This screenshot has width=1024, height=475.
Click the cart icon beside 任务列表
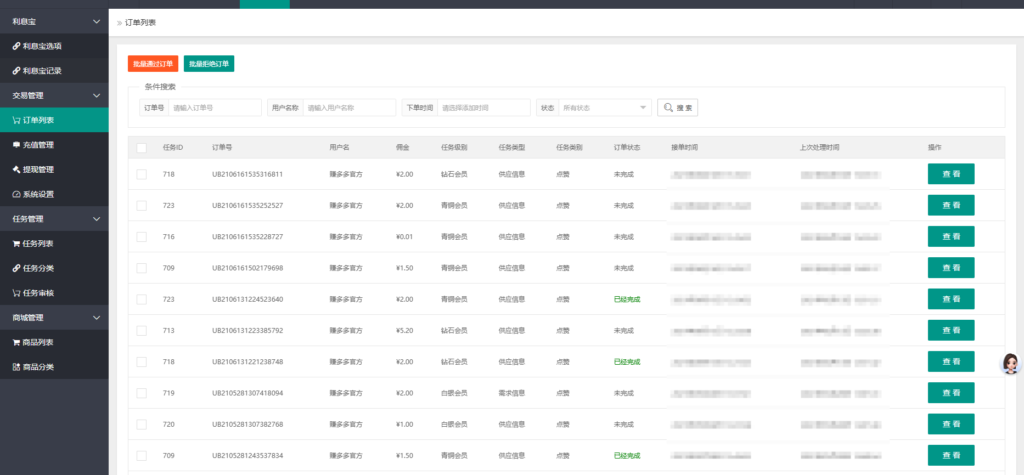(16, 243)
